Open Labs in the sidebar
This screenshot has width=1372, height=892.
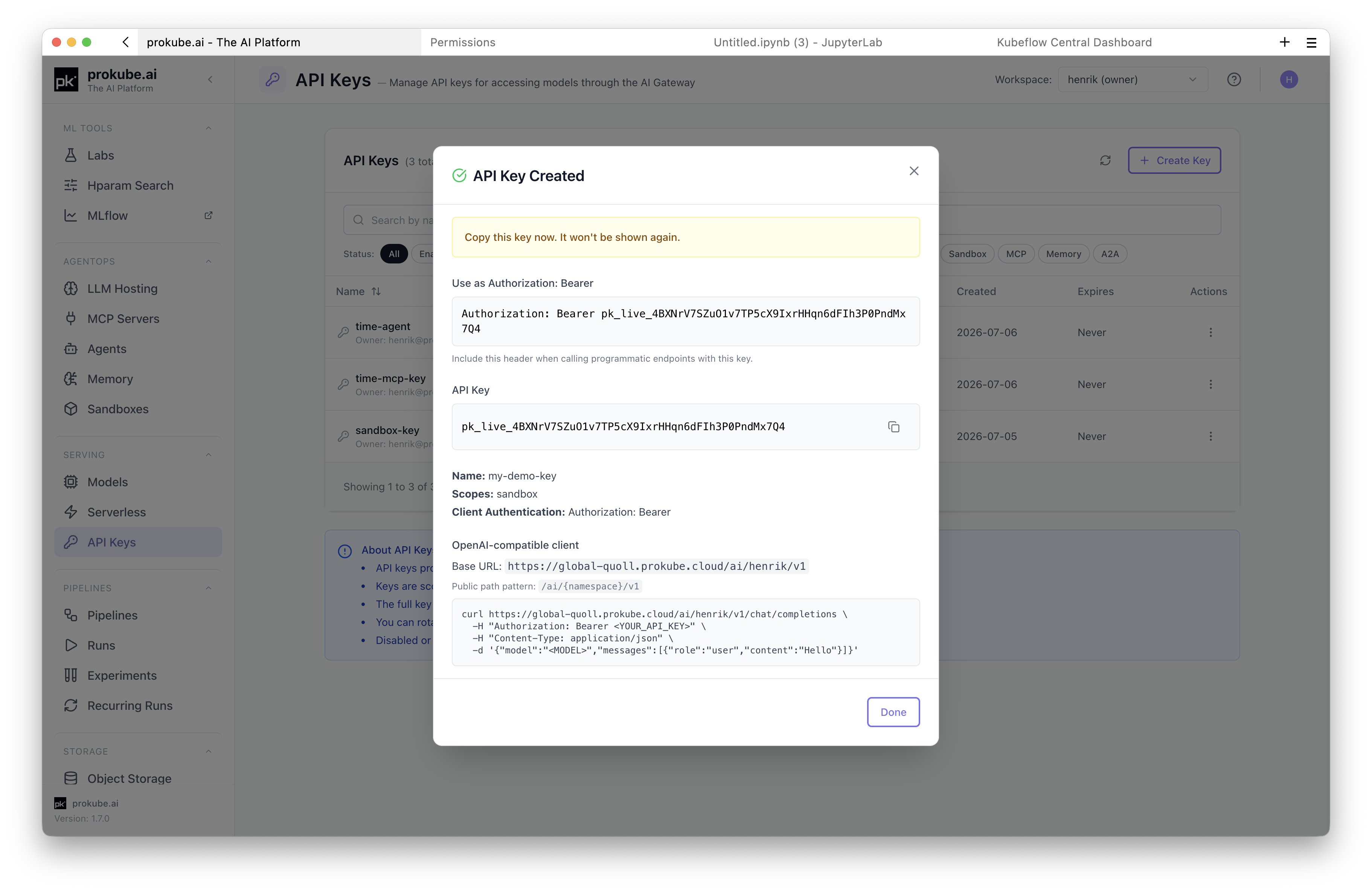138,155
